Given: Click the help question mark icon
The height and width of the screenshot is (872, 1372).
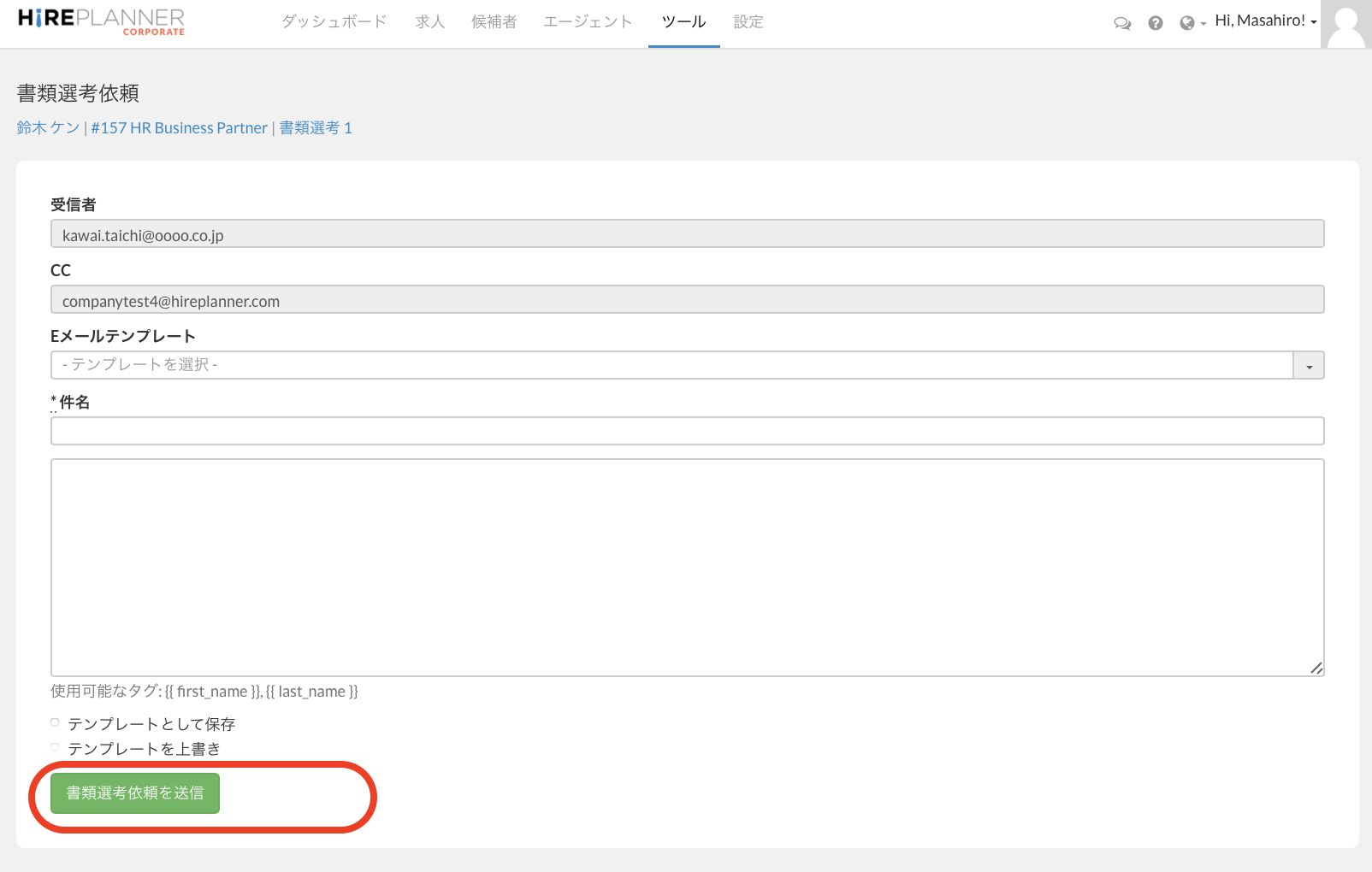Looking at the screenshot, I should (x=1156, y=23).
